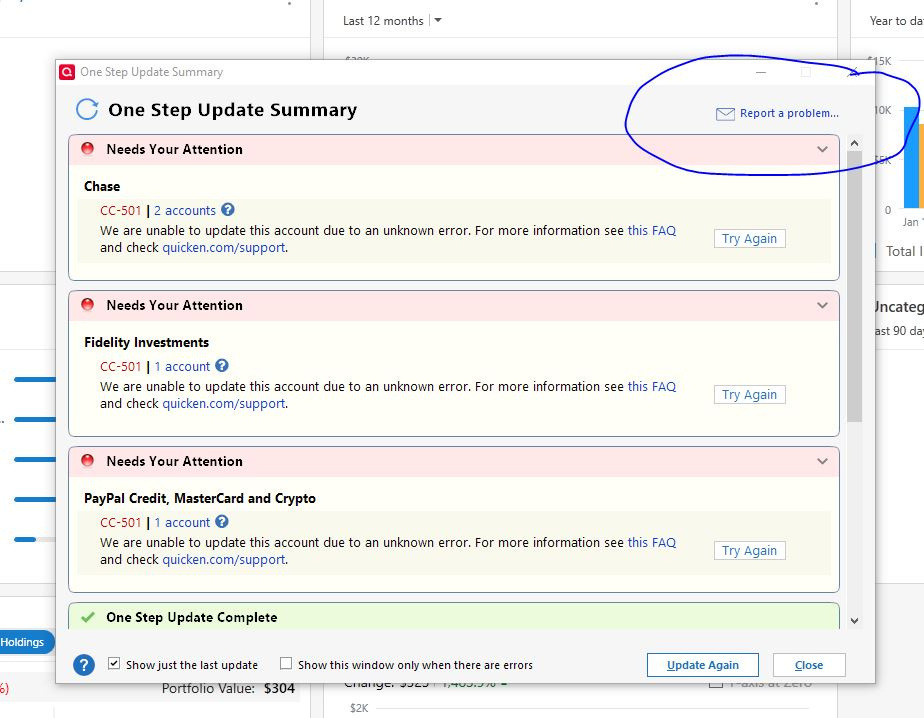
Task: Open CC-501 error code under Fidelity Investments
Action: click(121, 367)
